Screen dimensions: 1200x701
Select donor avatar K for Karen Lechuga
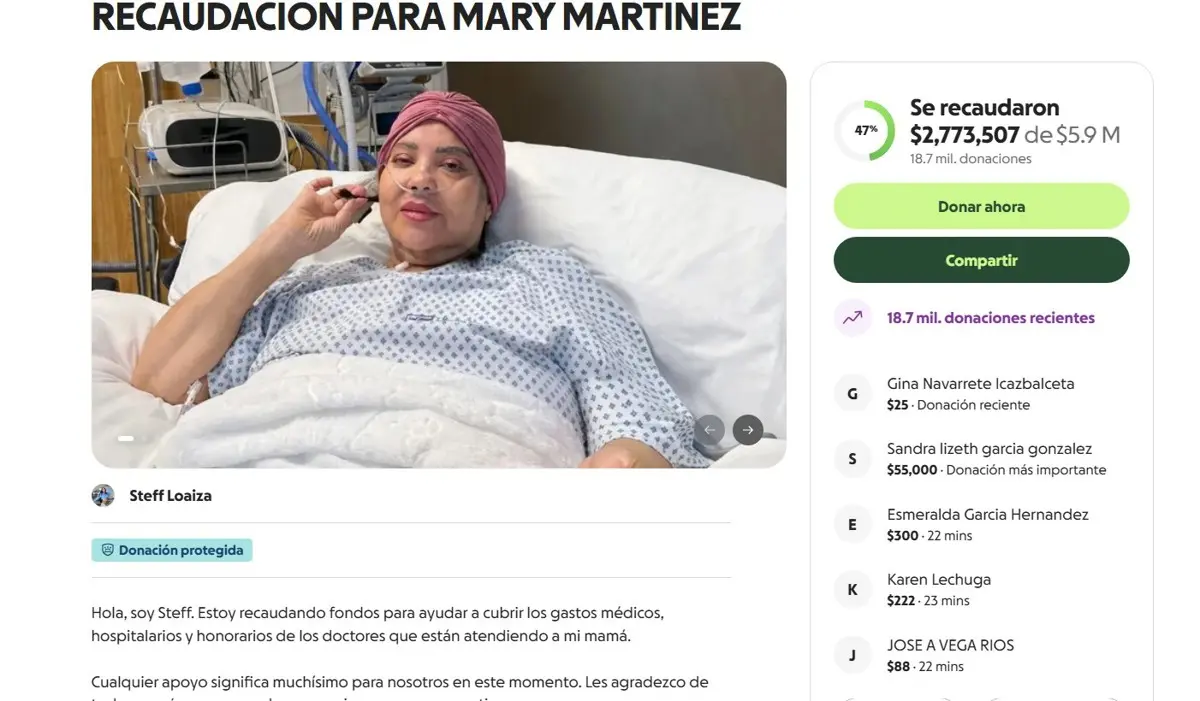[852, 590]
